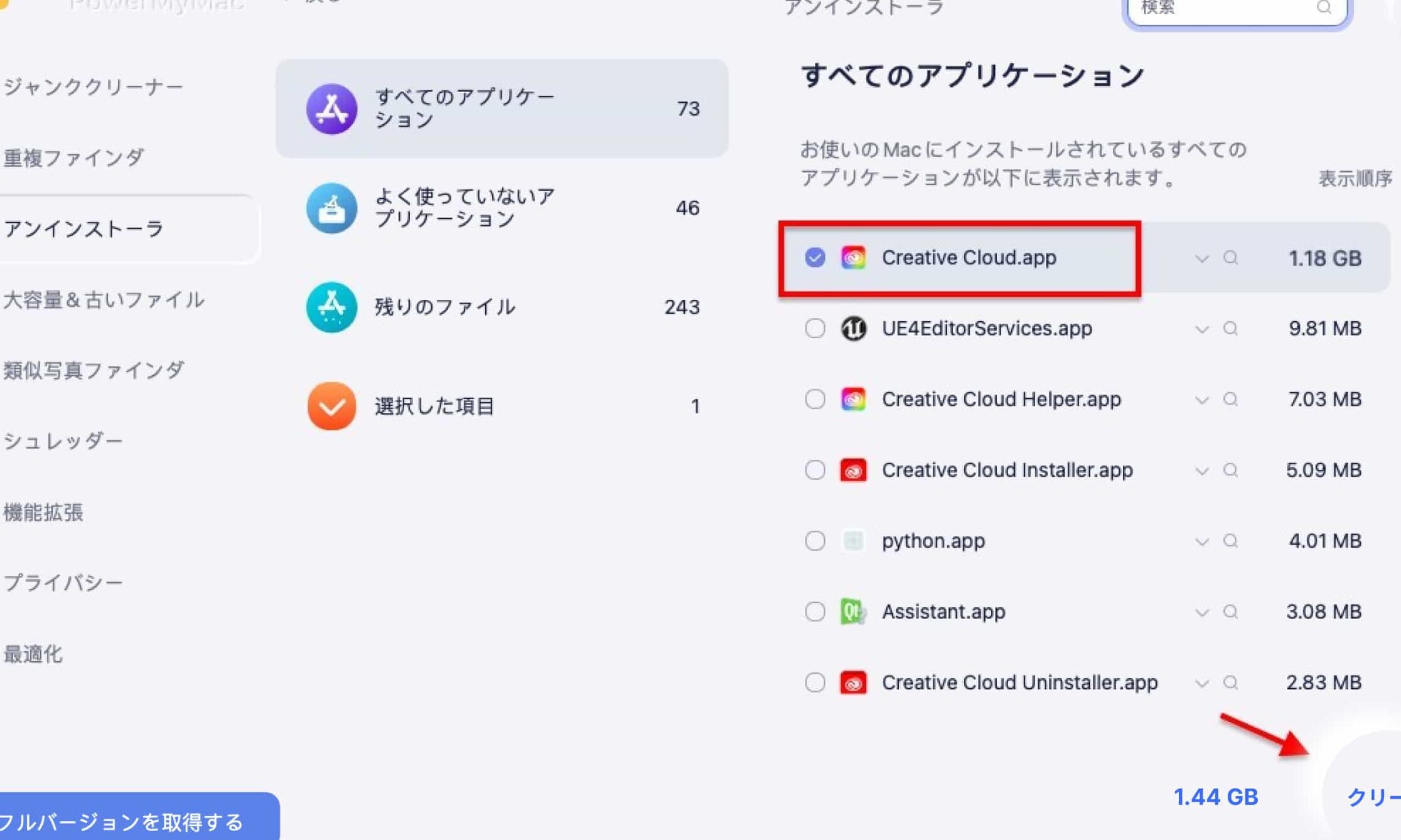Click the Creative Cloud Helper.app icon
This screenshot has height=840, width=1401.
tap(853, 400)
